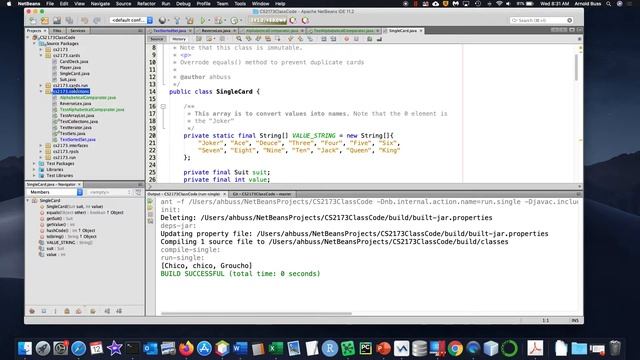The height and width of the screenshot is (360, 640).
Task: Click the red stop macro recording icon
Action: [346, 39]
